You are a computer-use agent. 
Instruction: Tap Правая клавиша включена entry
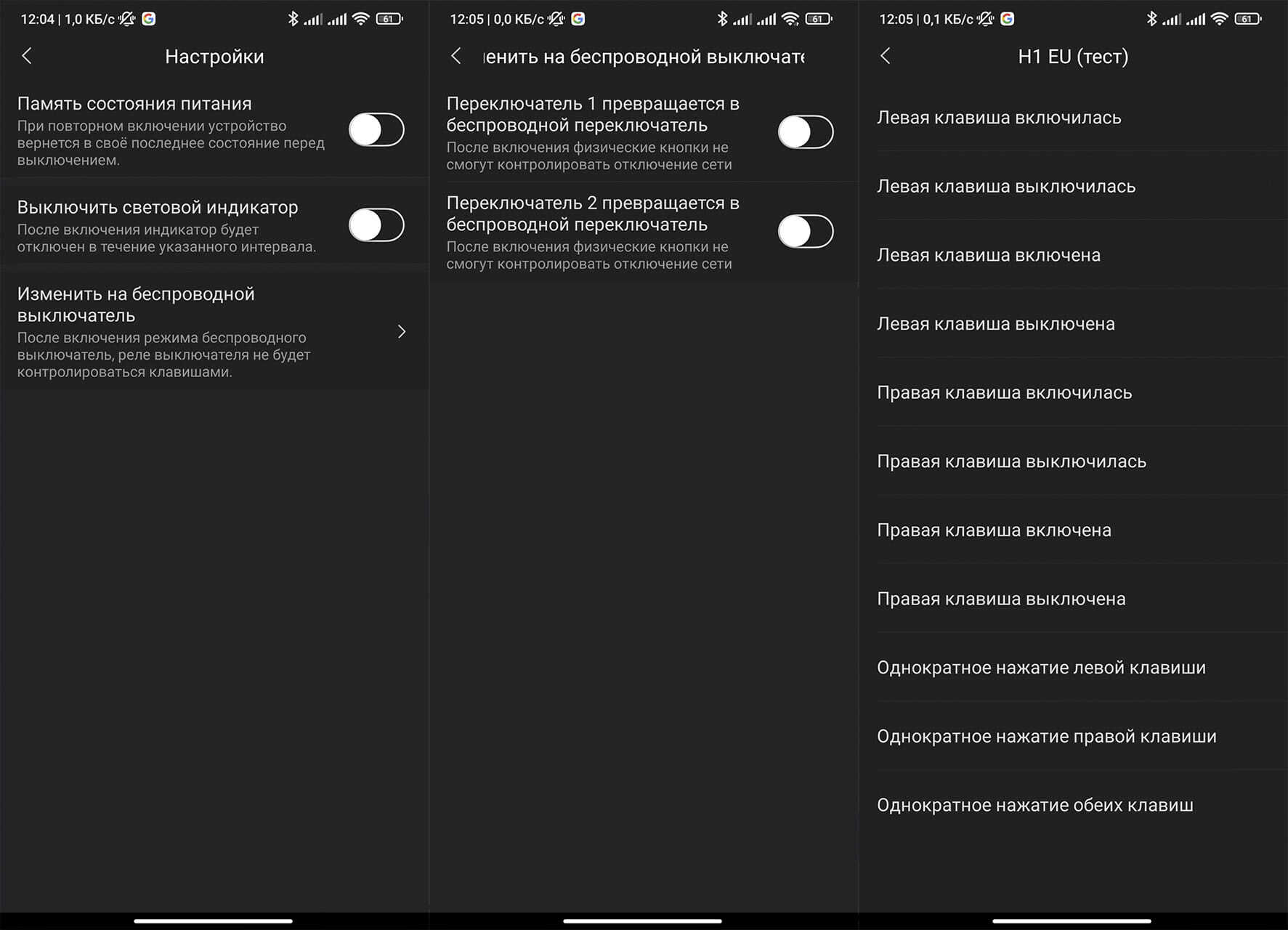[1074, 530]
